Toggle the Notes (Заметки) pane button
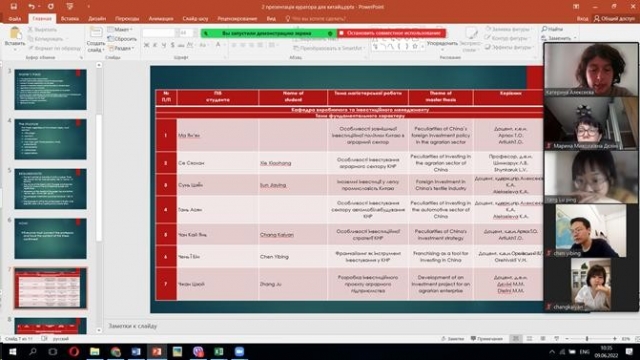Image resolution: width=640 pixels, height=360 pixels. coord(453,339)
